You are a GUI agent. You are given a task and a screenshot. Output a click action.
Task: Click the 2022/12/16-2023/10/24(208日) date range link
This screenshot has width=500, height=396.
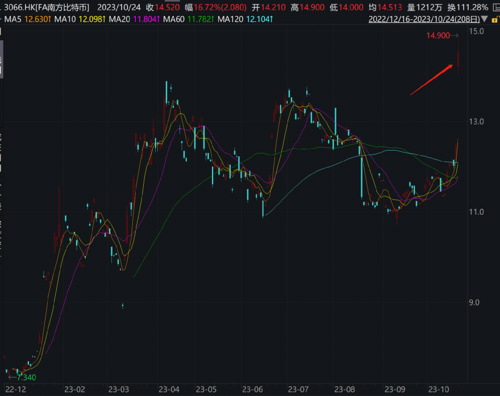click(424, 19)
